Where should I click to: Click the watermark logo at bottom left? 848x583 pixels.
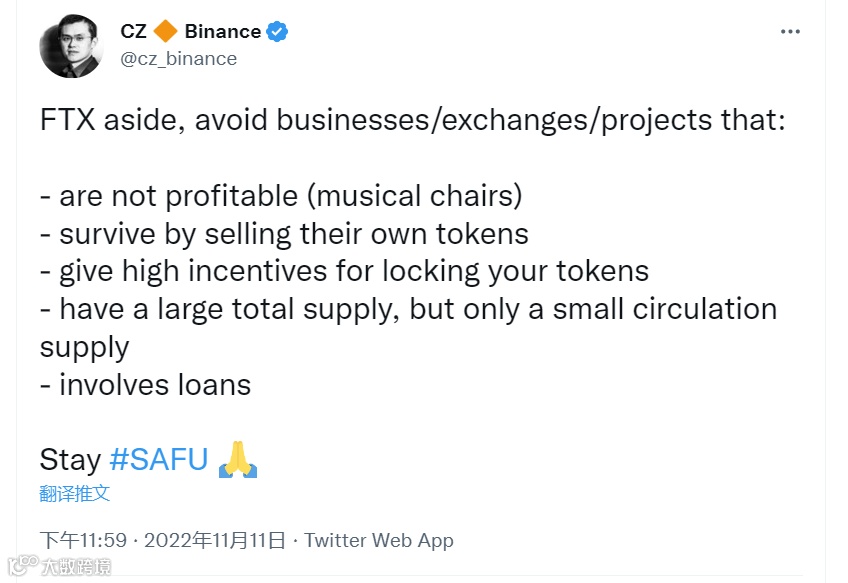[58, 567]
